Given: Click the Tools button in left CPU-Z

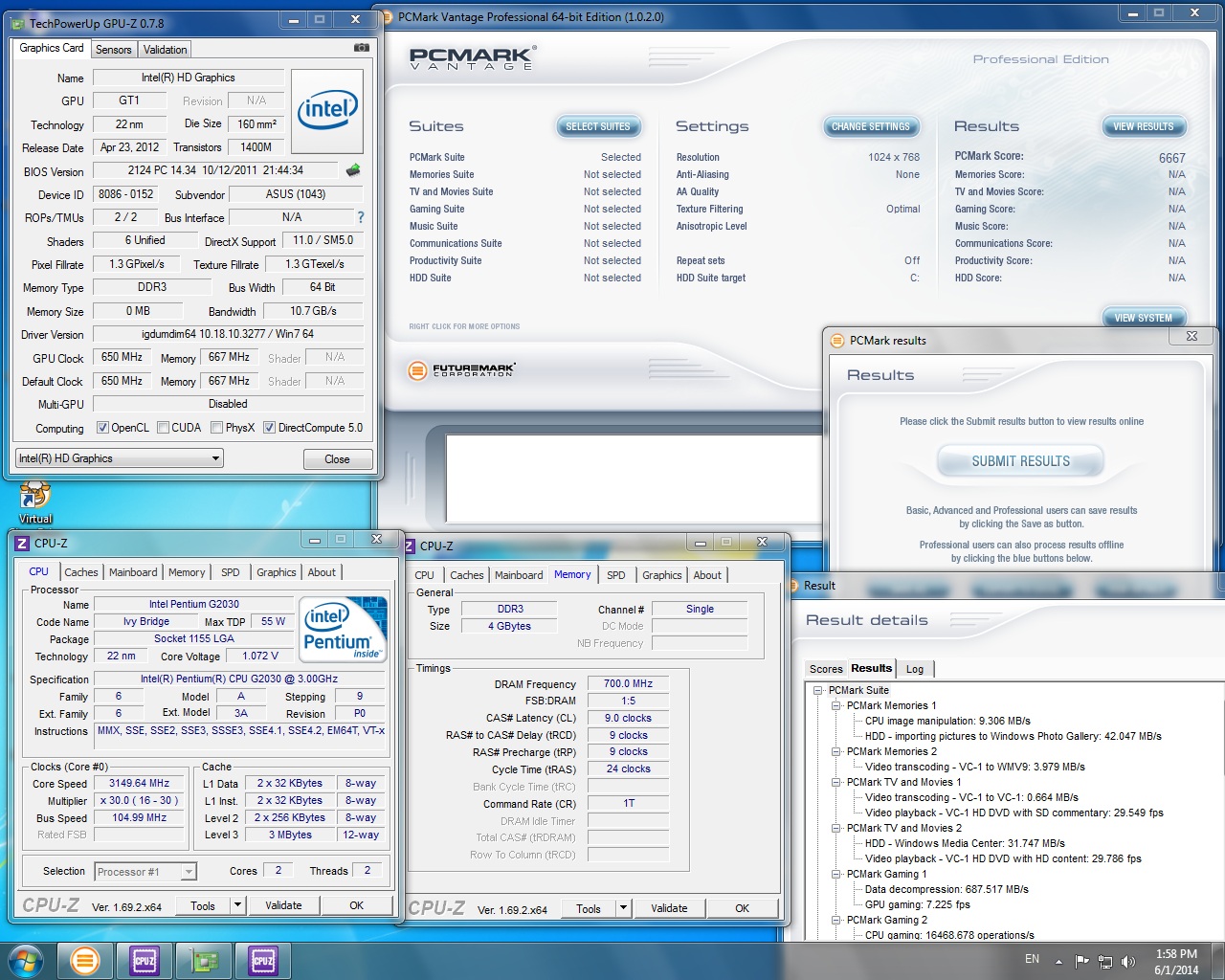Looking at the screenshot, I should (x=203, y=905).
